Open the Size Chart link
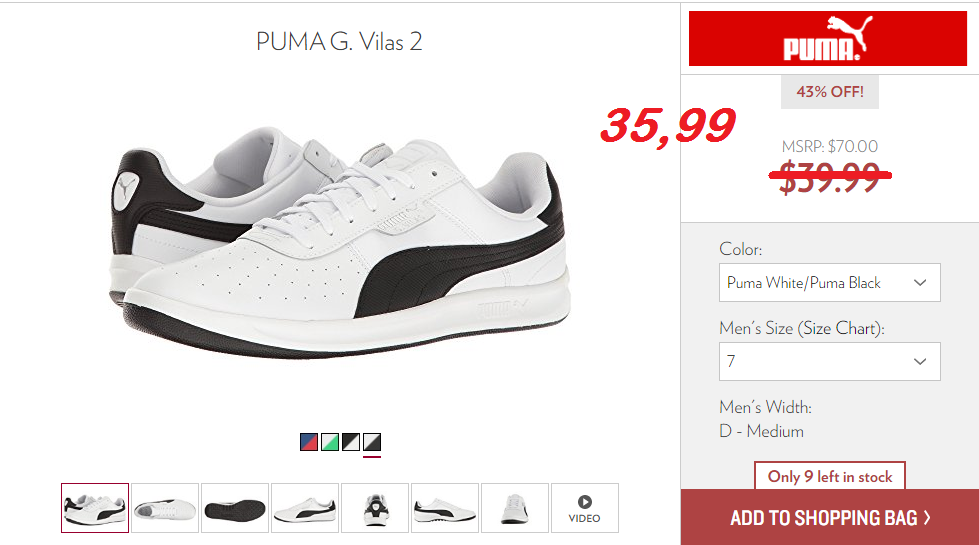Screen dimensions: 979x545 point(839,328)
